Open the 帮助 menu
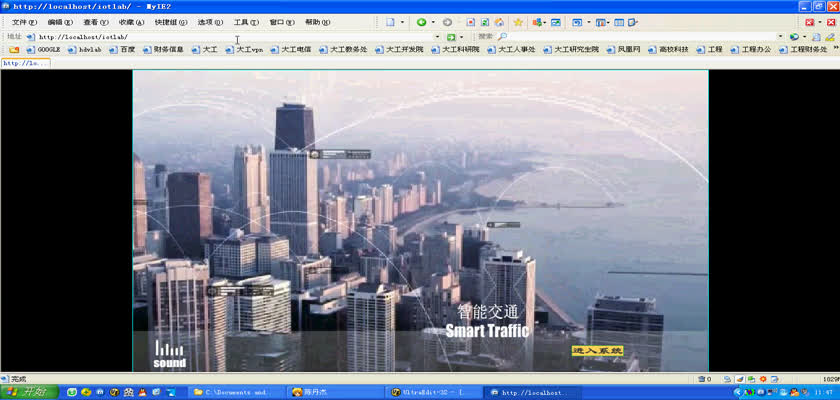This screenshot has height=400, width=840. 318,22
